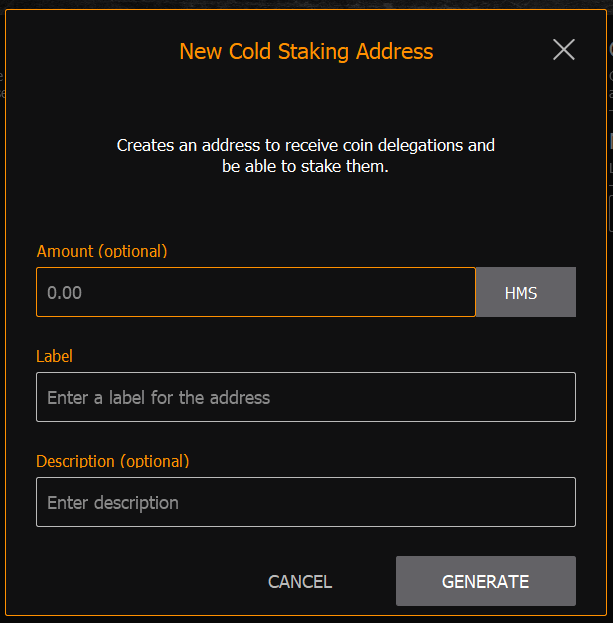Click 'Enter a label for the address' placeholder
613x623 pixels.
click(158, 398)
